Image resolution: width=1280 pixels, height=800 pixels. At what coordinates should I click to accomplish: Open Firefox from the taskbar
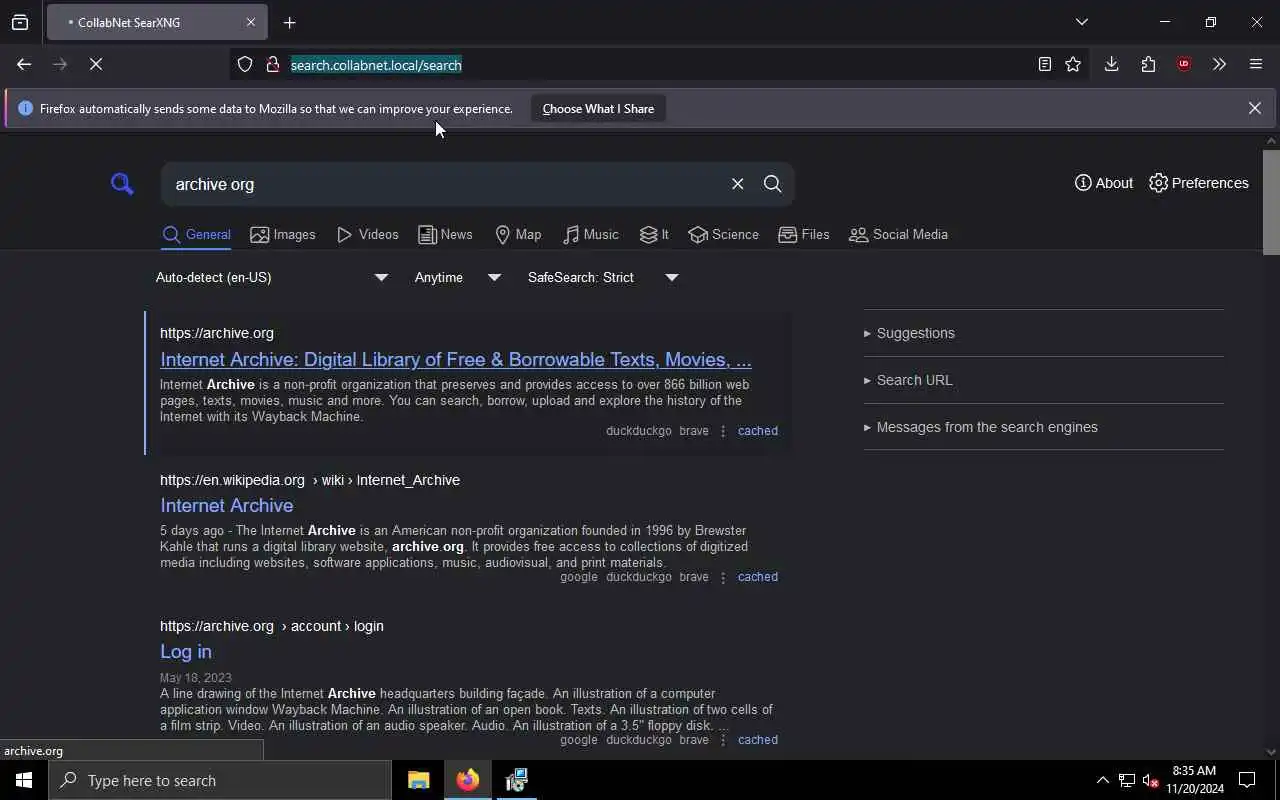tap(467, 780)
